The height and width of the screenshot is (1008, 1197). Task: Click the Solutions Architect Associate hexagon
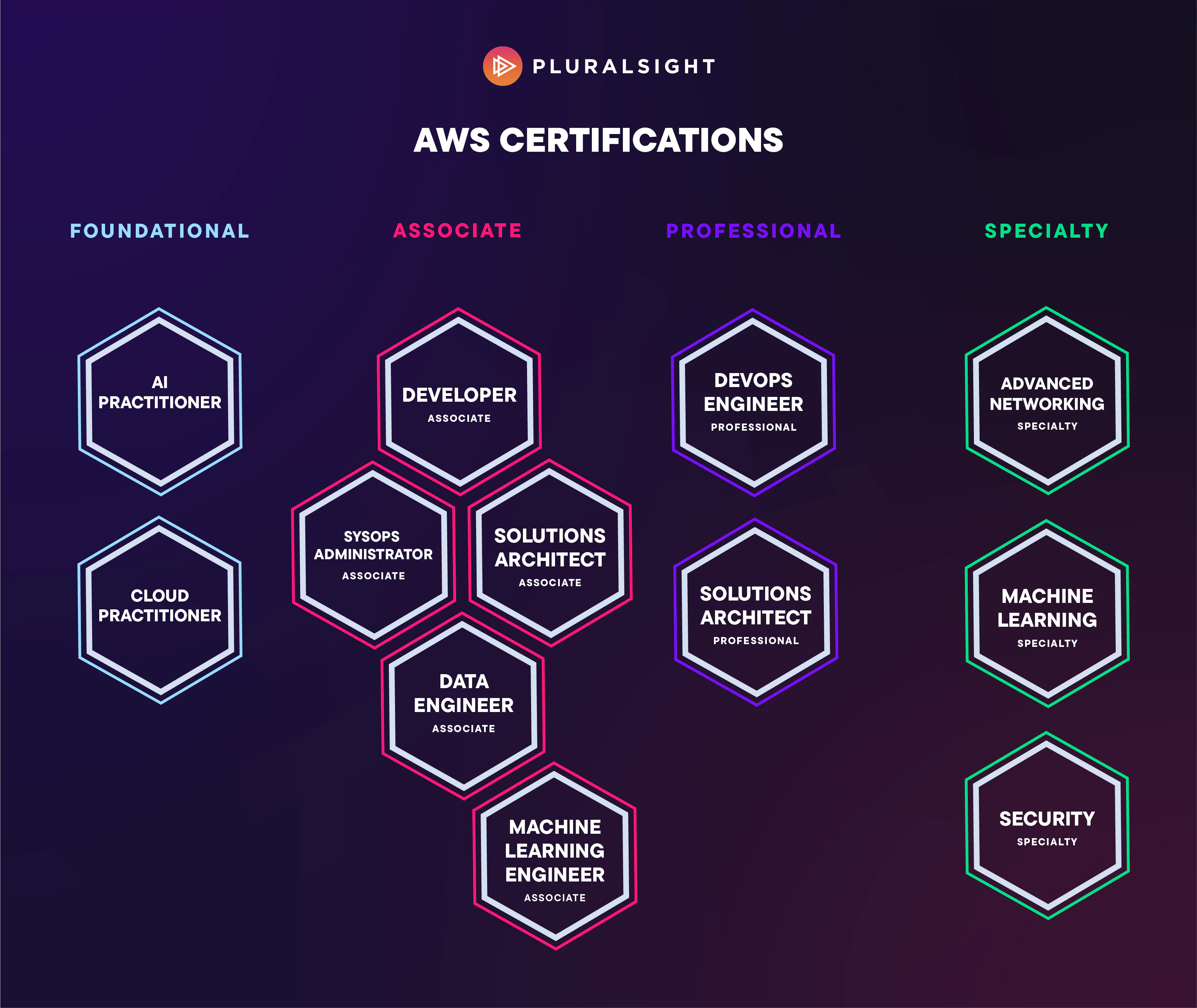(x=550, y=553)
